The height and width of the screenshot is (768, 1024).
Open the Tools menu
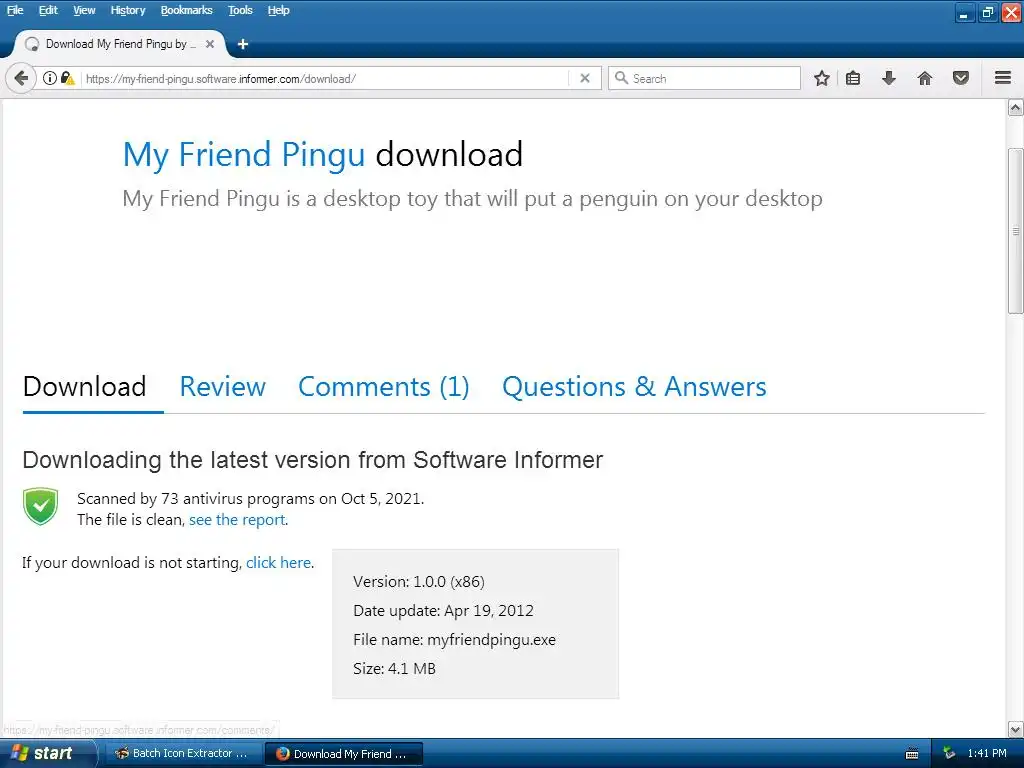[240, 10]
